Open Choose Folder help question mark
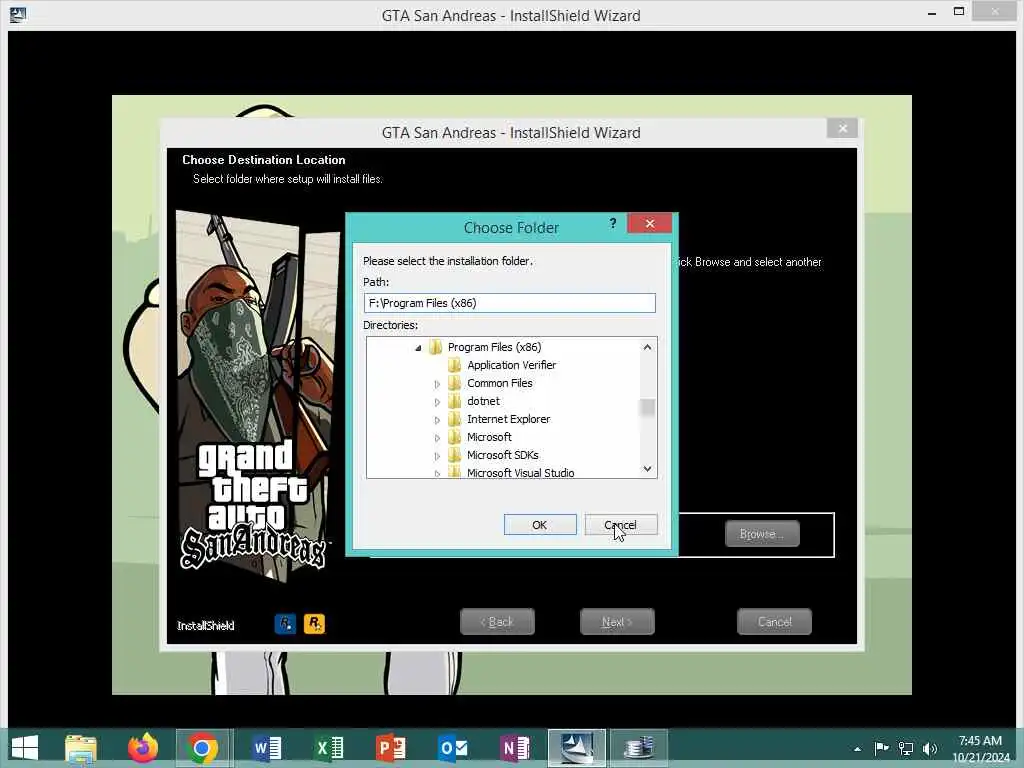Image resolution: width=1024 pixels, height=768 pixels. pos(613,223)
